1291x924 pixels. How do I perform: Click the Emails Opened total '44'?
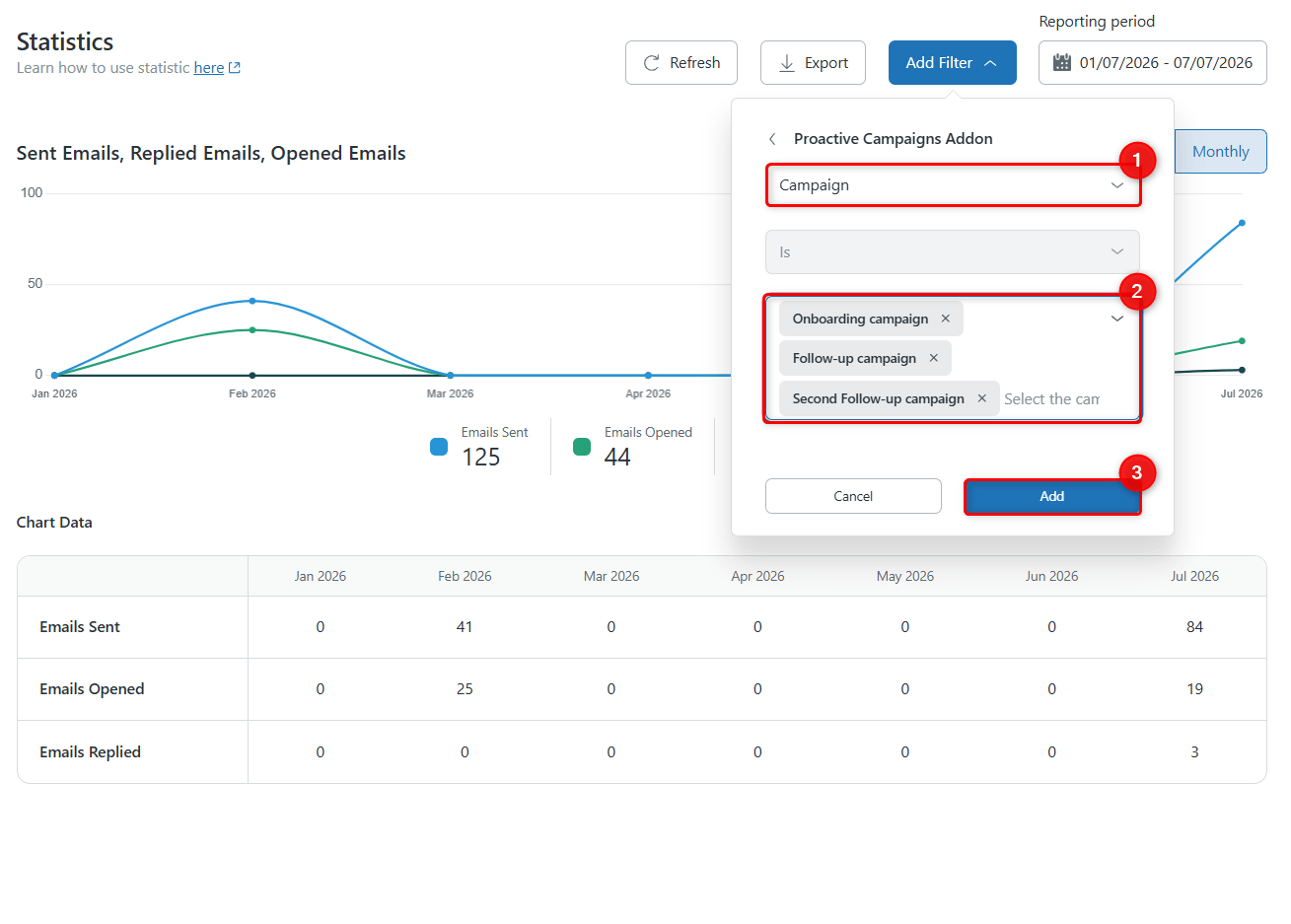tap(617, 458)
